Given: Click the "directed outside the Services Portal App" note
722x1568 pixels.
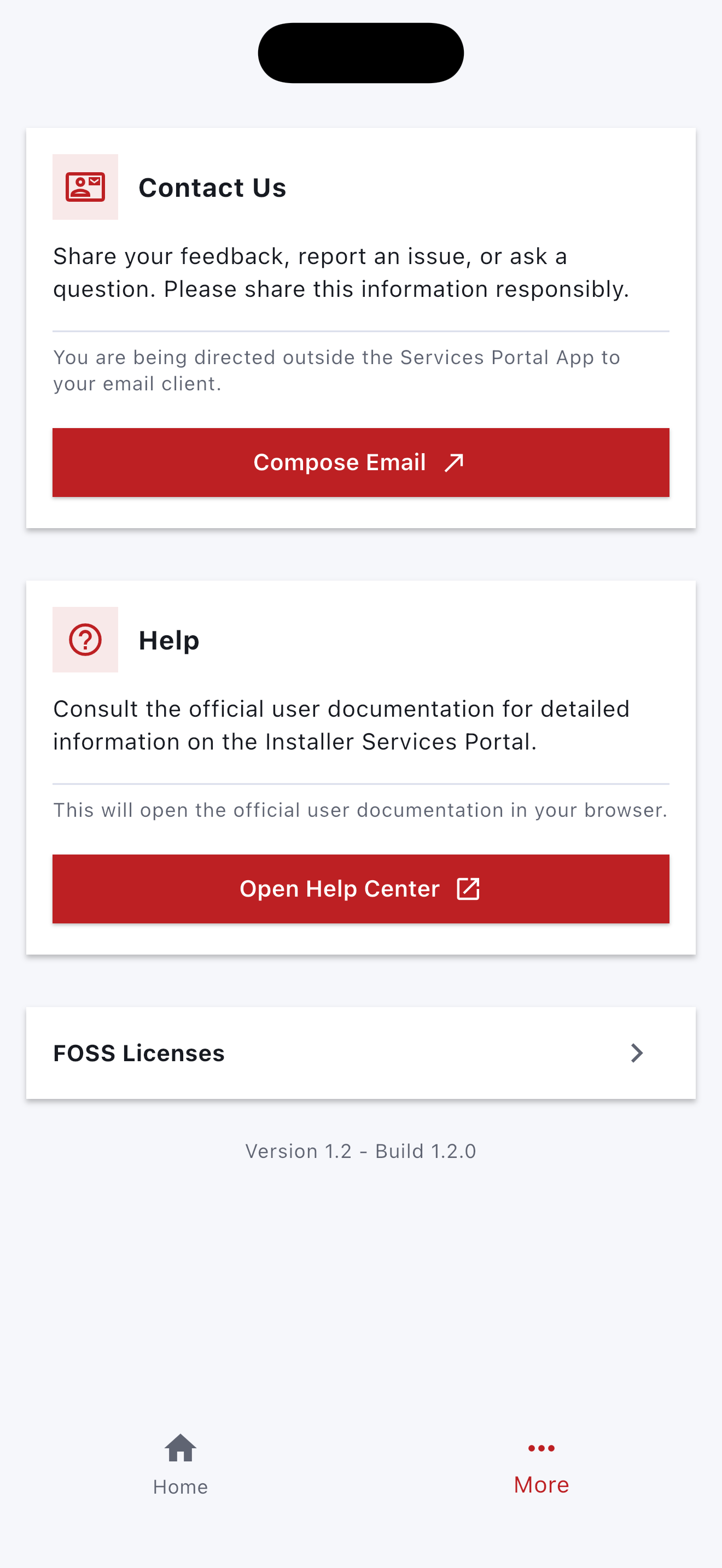Looking at the screenshot, I should (x=336, y=370).
